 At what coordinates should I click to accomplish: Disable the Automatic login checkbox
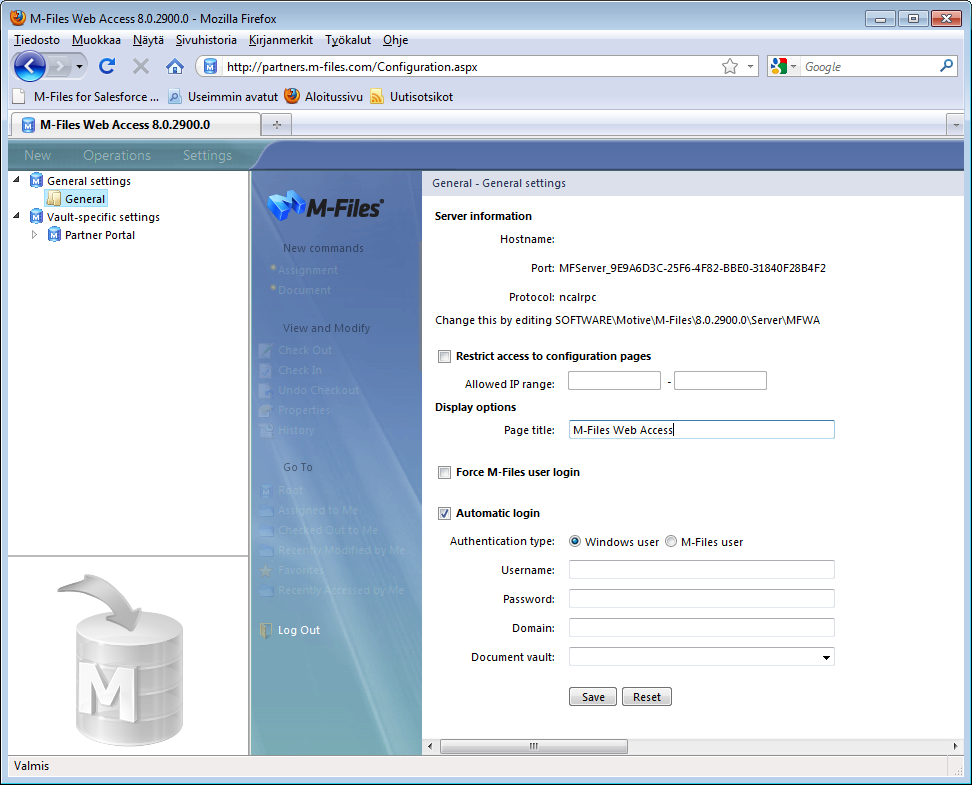[444, 513]
